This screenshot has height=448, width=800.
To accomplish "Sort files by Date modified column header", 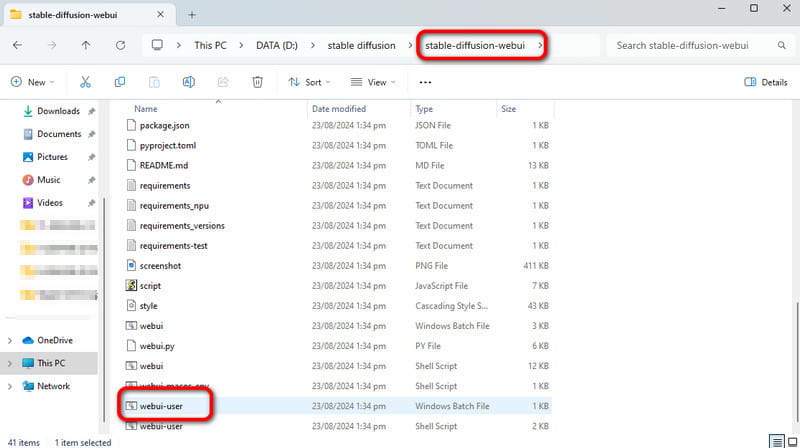I will (x=339, y=108).
